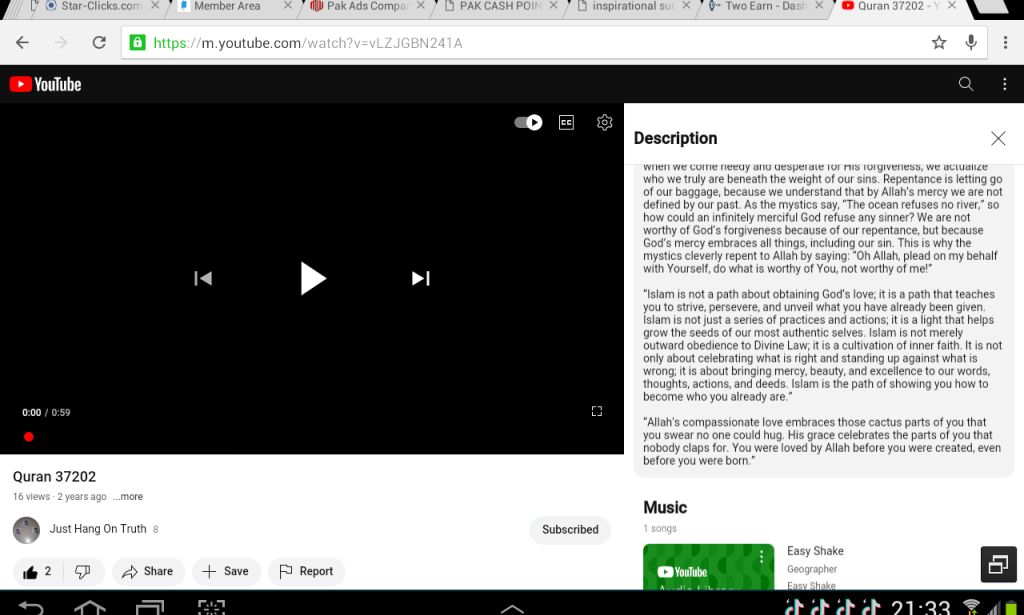Open YouTube search
The image size is (1024, 615).
click(x=966, y=84)
